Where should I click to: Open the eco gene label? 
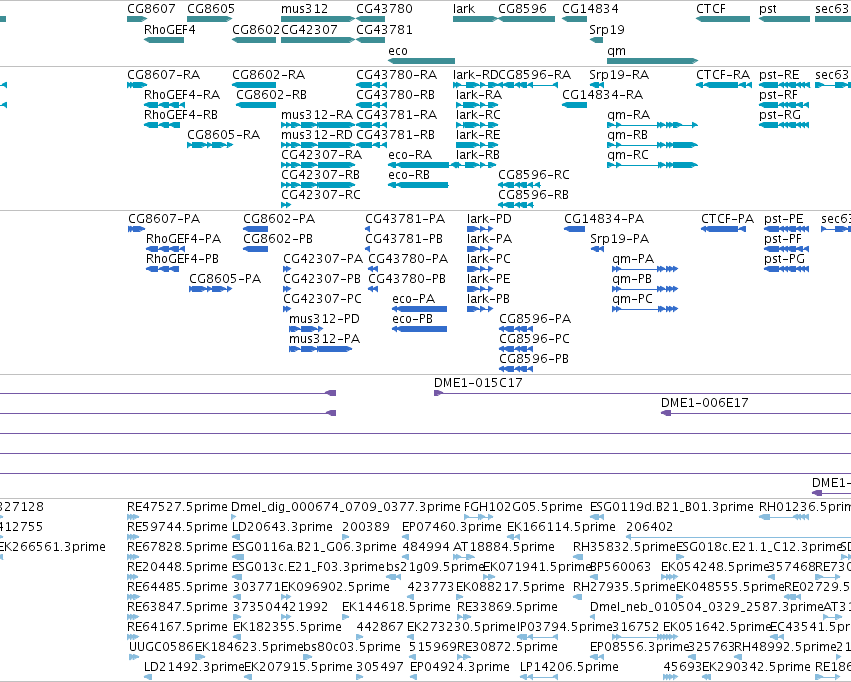click(x=398, y=50)
